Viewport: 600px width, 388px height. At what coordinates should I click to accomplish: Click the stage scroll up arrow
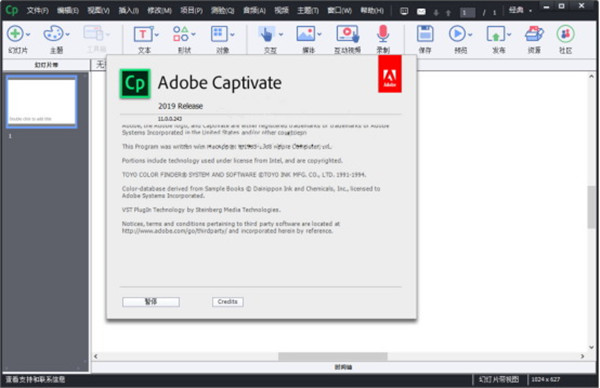coord(592,76)
